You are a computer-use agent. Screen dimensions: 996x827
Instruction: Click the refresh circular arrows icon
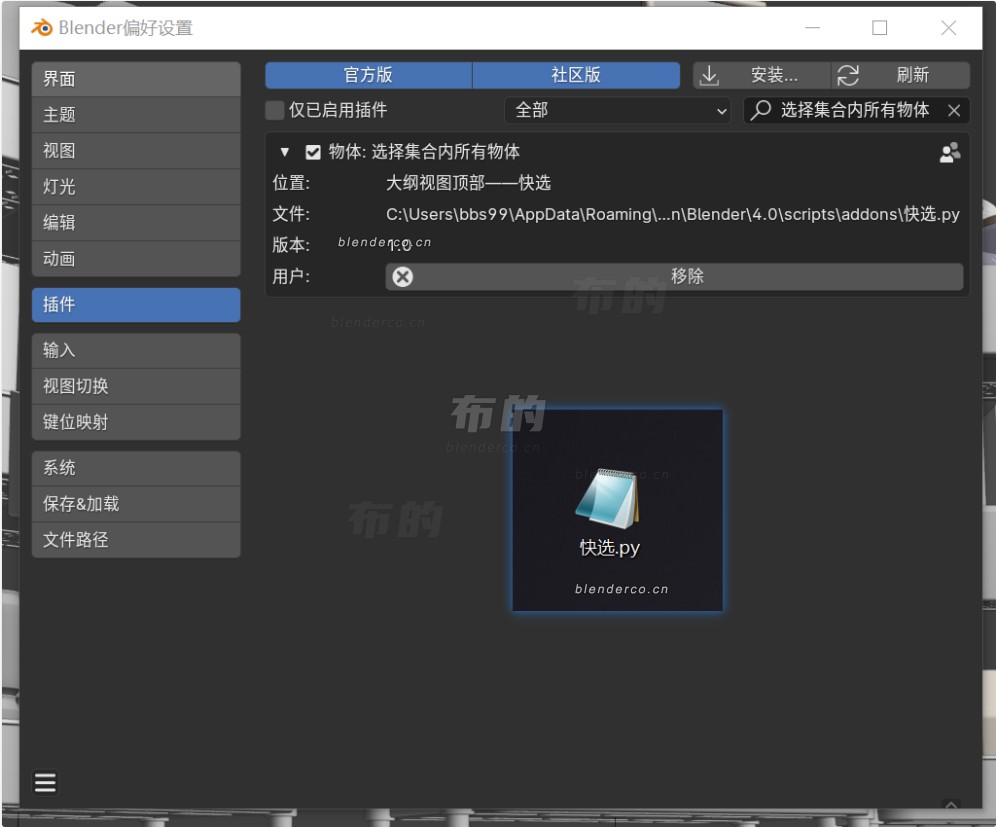(x=848, y=76)
